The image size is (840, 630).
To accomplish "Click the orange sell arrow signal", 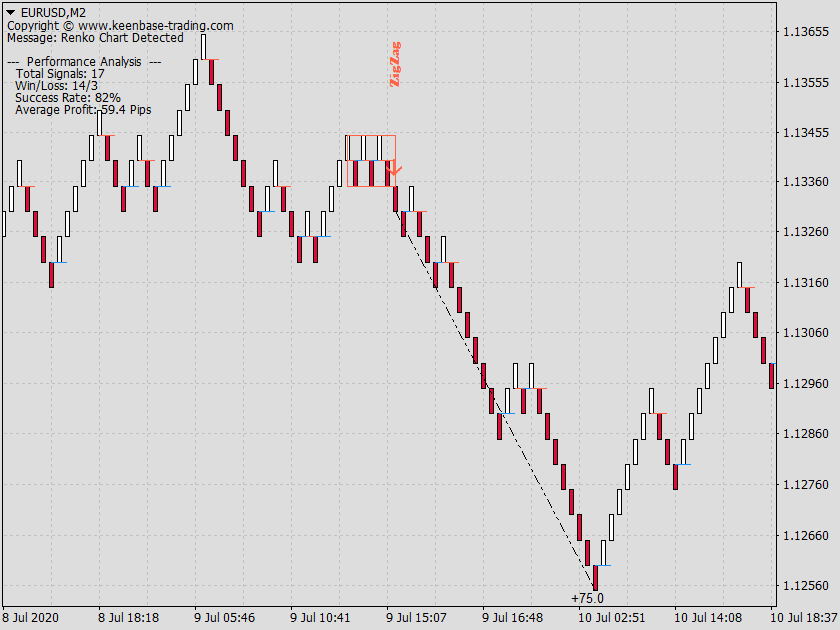I will (392, 171).
